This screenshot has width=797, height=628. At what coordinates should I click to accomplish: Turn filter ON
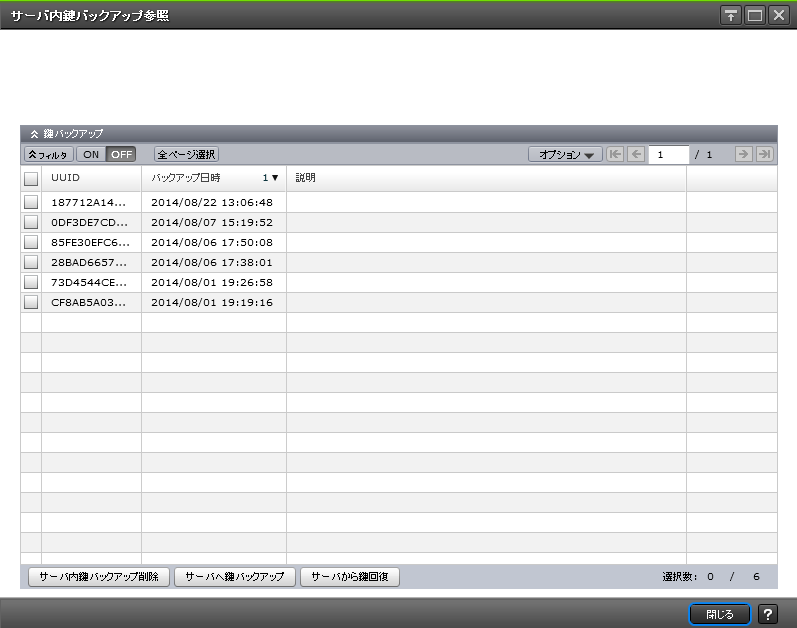pyautogui.click(x=91, y=154)
